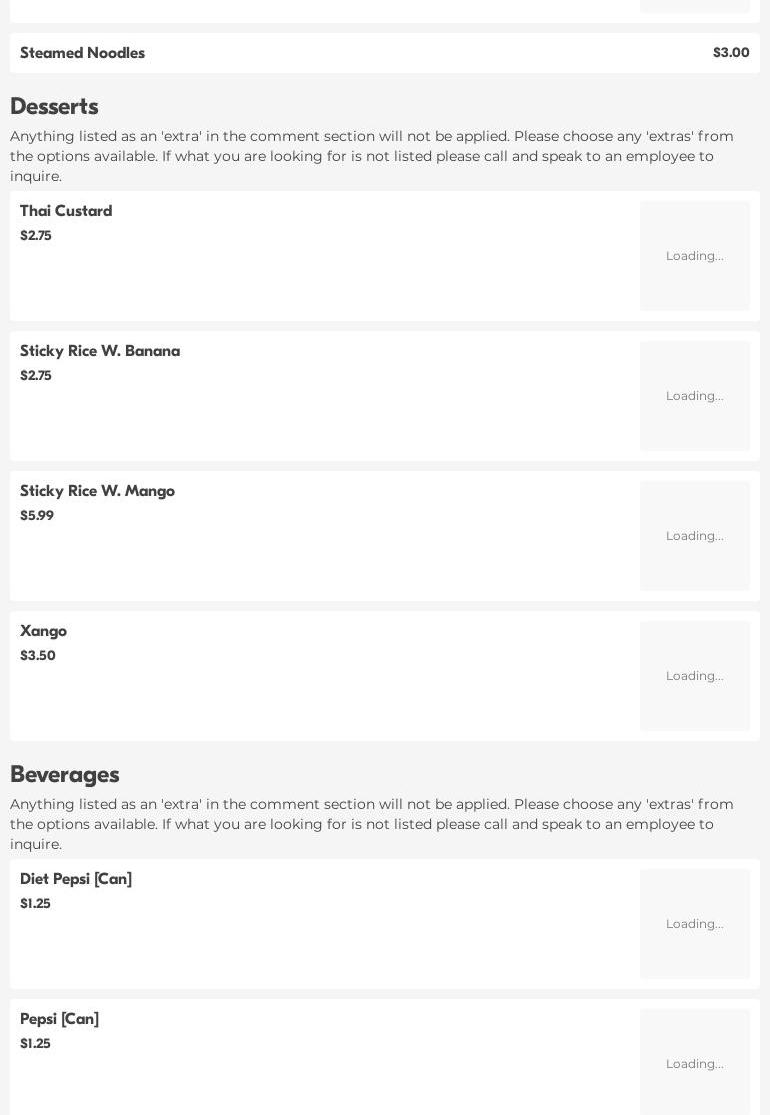The height and width of the screenshot is (1115, 770).
Task: Click the Diet Pepsi [Can] thumbnail
Action: click(695, 924)
